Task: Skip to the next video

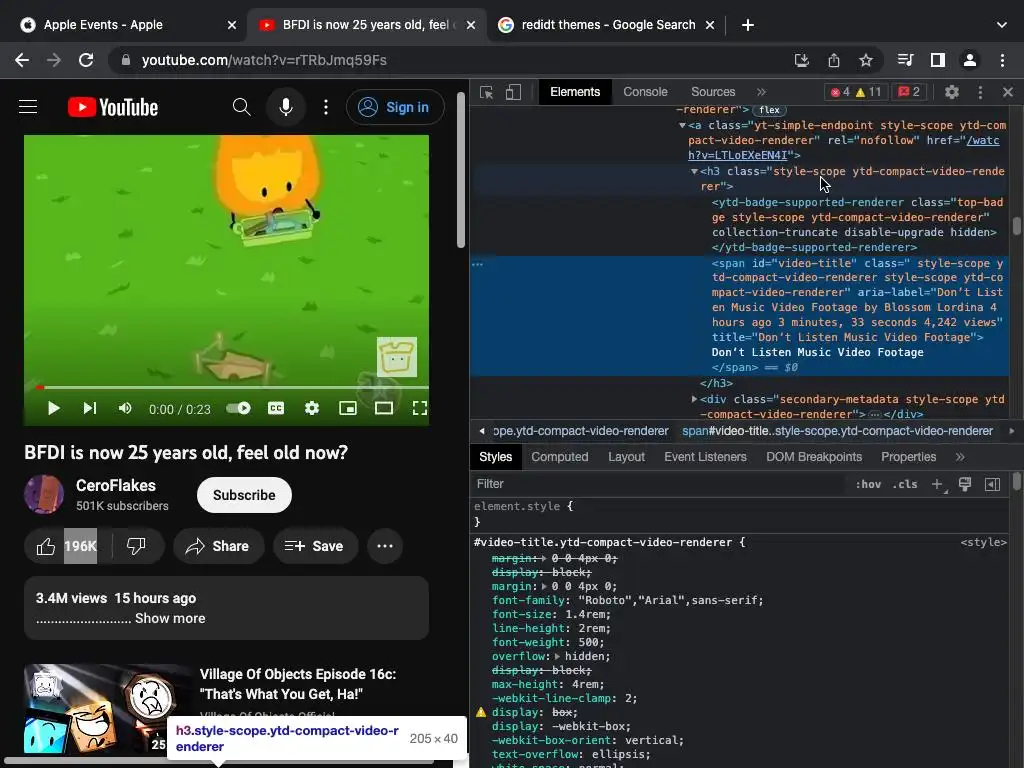Action: tap(89, 408)
